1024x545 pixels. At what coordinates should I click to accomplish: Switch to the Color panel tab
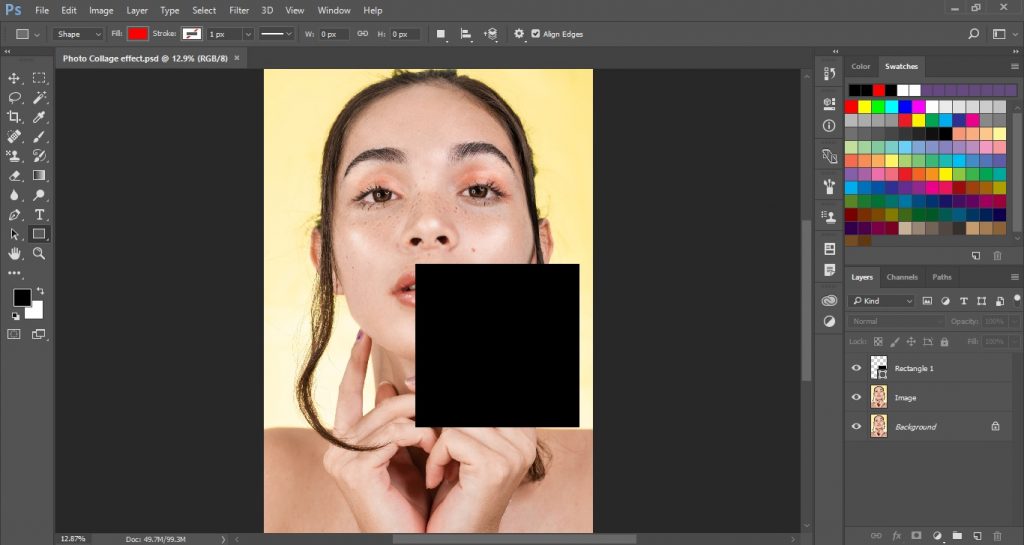tap(861, 67)
